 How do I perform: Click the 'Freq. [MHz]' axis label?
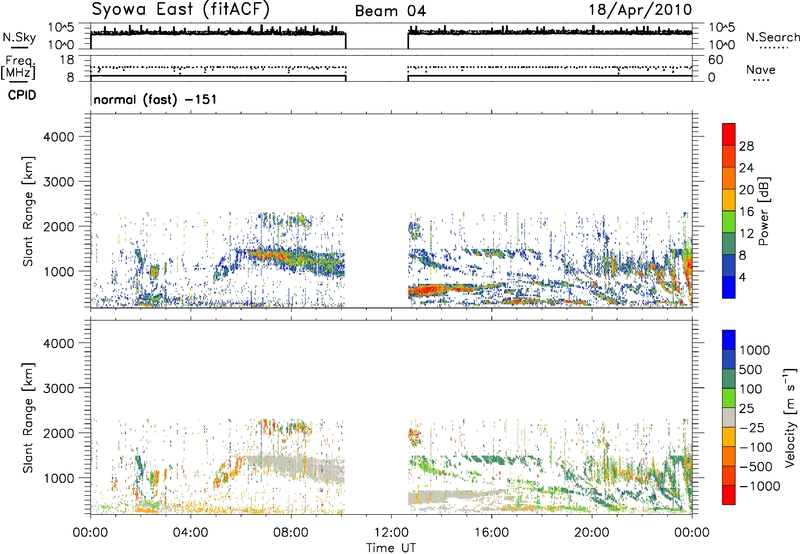click(x=18, y=67)
